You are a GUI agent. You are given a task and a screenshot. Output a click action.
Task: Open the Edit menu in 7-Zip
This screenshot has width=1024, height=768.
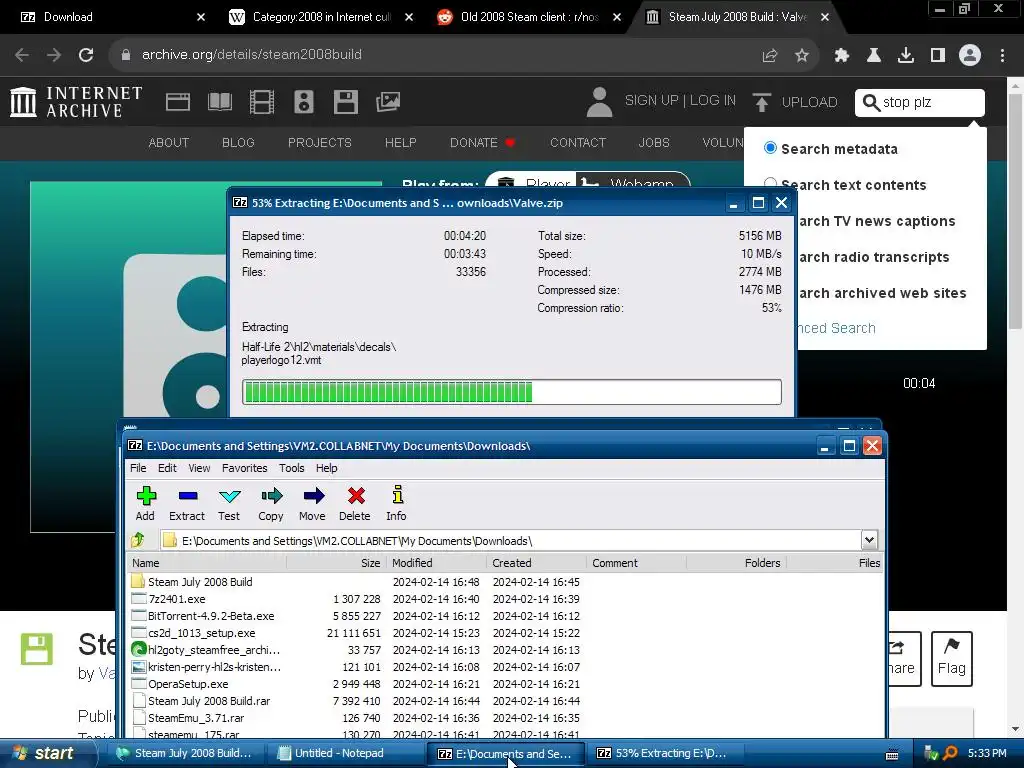(x=167, y=468)
